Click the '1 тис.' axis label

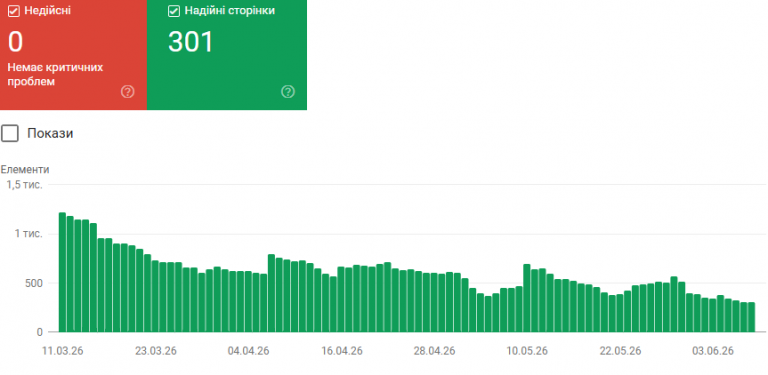[28, 234]
